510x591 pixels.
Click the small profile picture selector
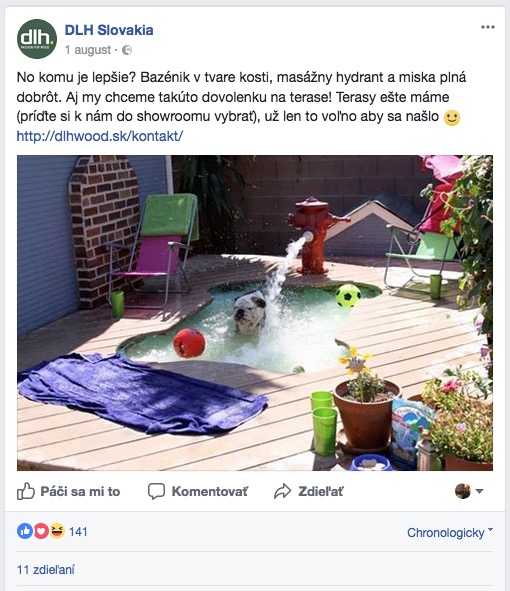click(463, 491)
